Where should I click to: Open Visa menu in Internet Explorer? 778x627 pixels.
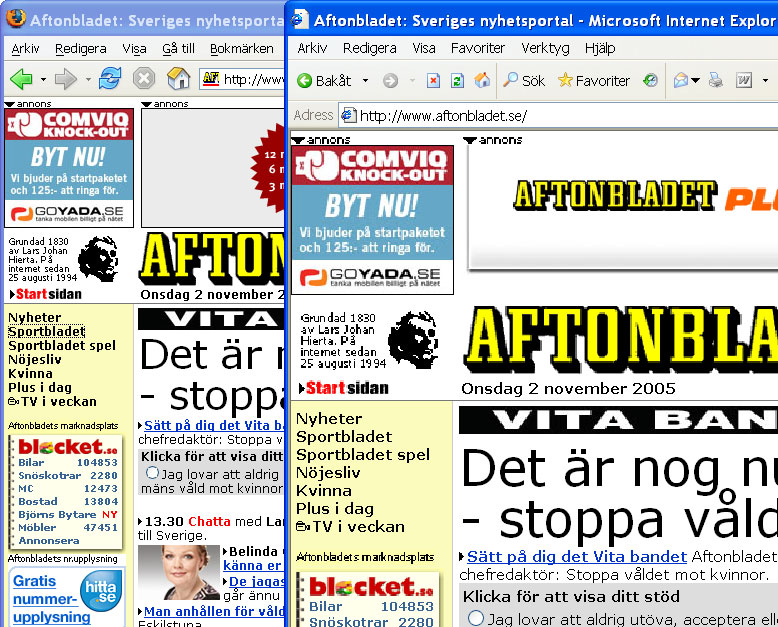click(x=424, y=48)
